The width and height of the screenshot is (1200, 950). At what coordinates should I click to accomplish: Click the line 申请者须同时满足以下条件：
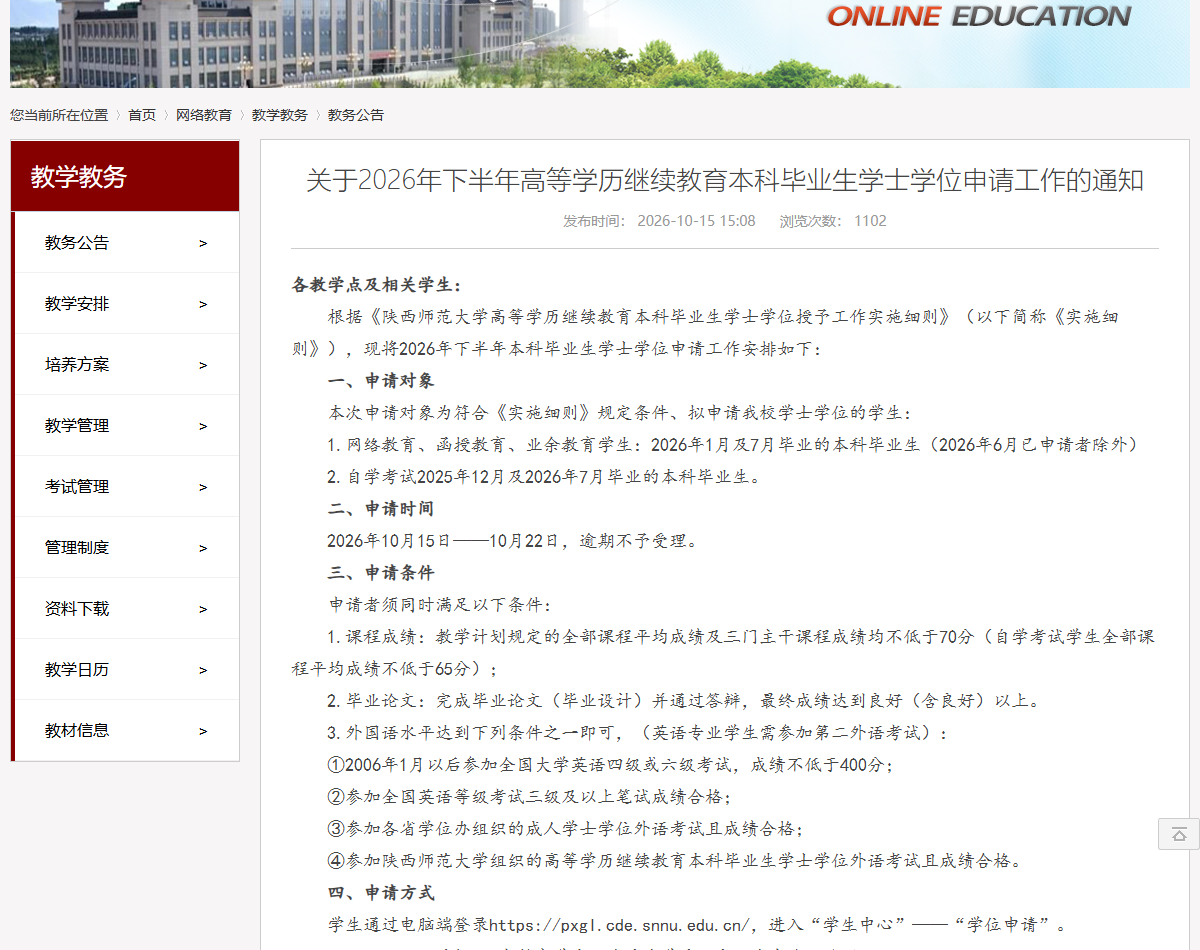(x=440, y=605)
